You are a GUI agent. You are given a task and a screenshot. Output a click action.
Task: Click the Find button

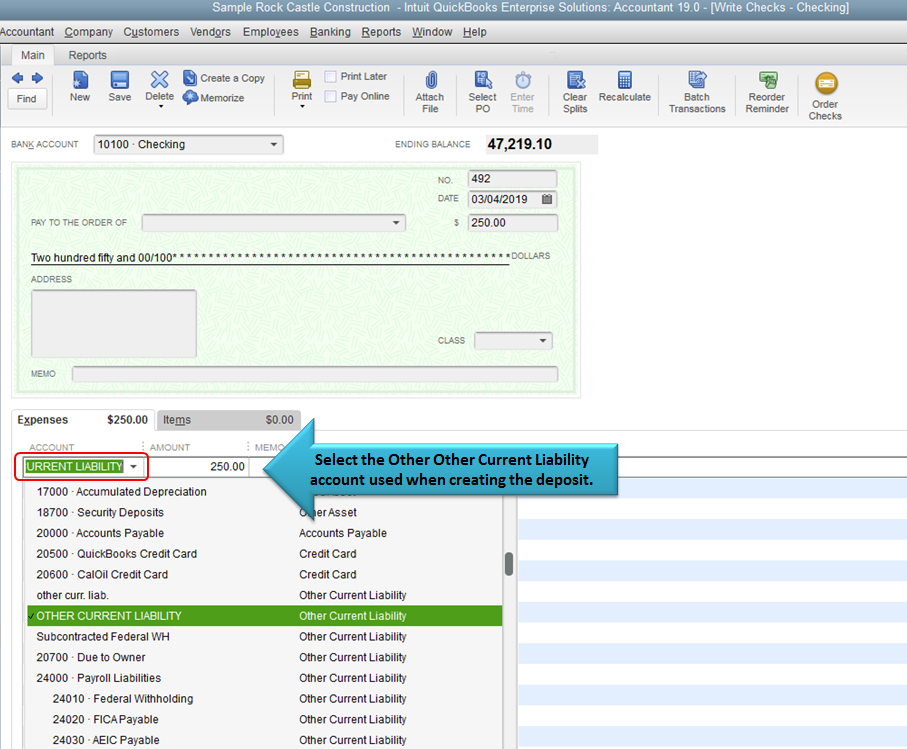[27, 99]
